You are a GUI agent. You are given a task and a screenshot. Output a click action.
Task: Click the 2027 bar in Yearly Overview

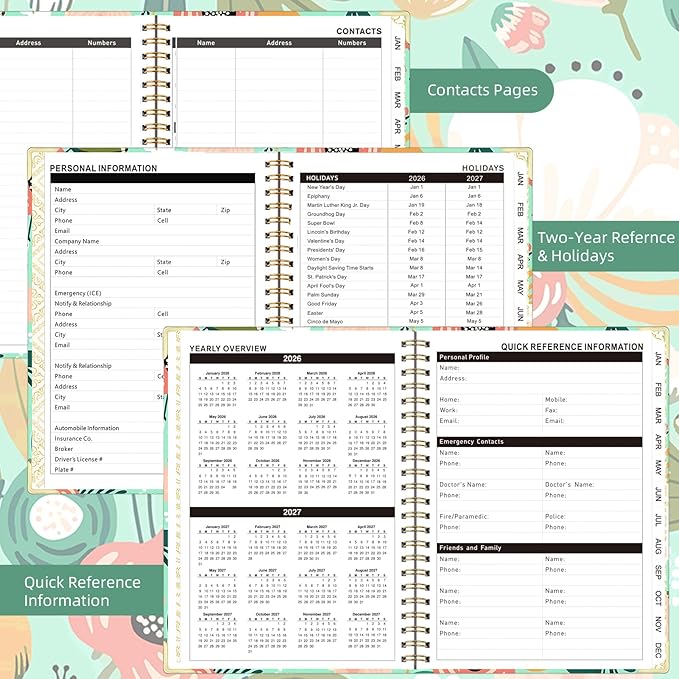(x=292, y=512)
